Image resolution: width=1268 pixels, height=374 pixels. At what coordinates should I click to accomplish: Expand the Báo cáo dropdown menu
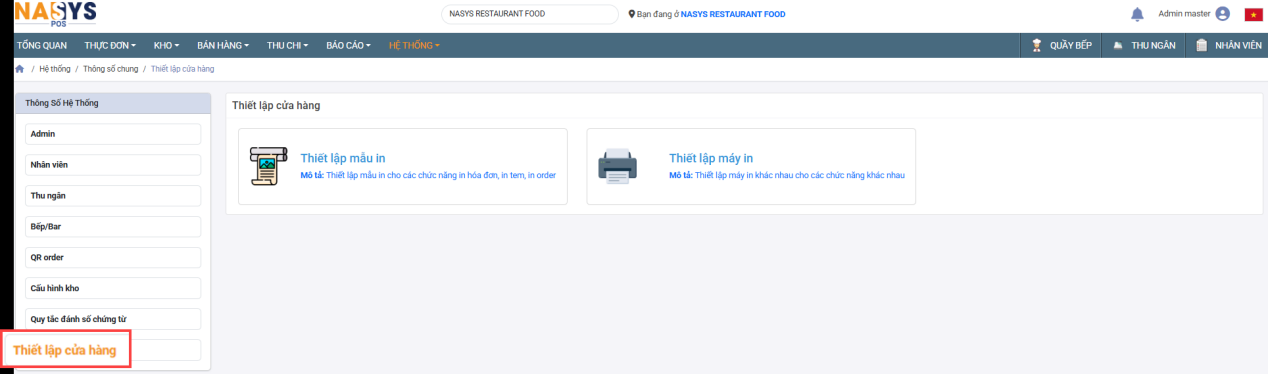(x=349, y=46)
